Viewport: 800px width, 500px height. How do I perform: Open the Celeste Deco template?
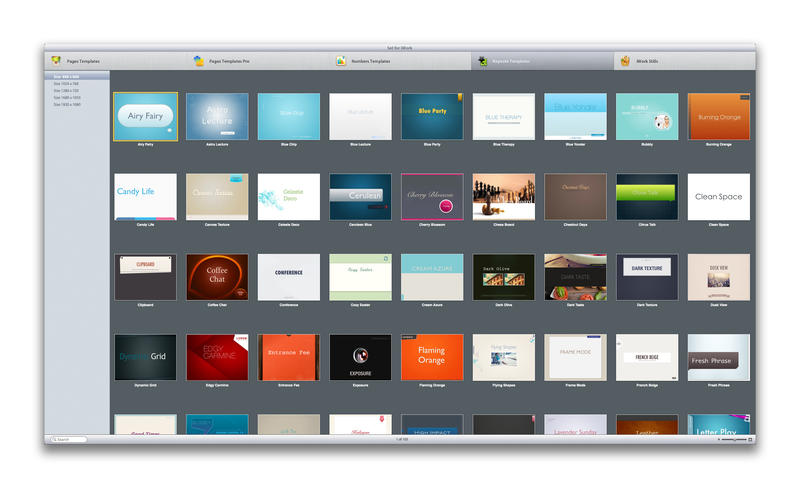(x=289, y=197)
